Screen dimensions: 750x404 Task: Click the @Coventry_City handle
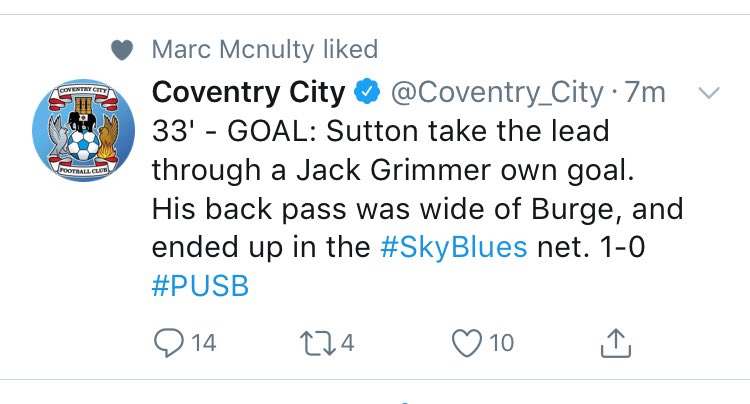tap(497, 93)
